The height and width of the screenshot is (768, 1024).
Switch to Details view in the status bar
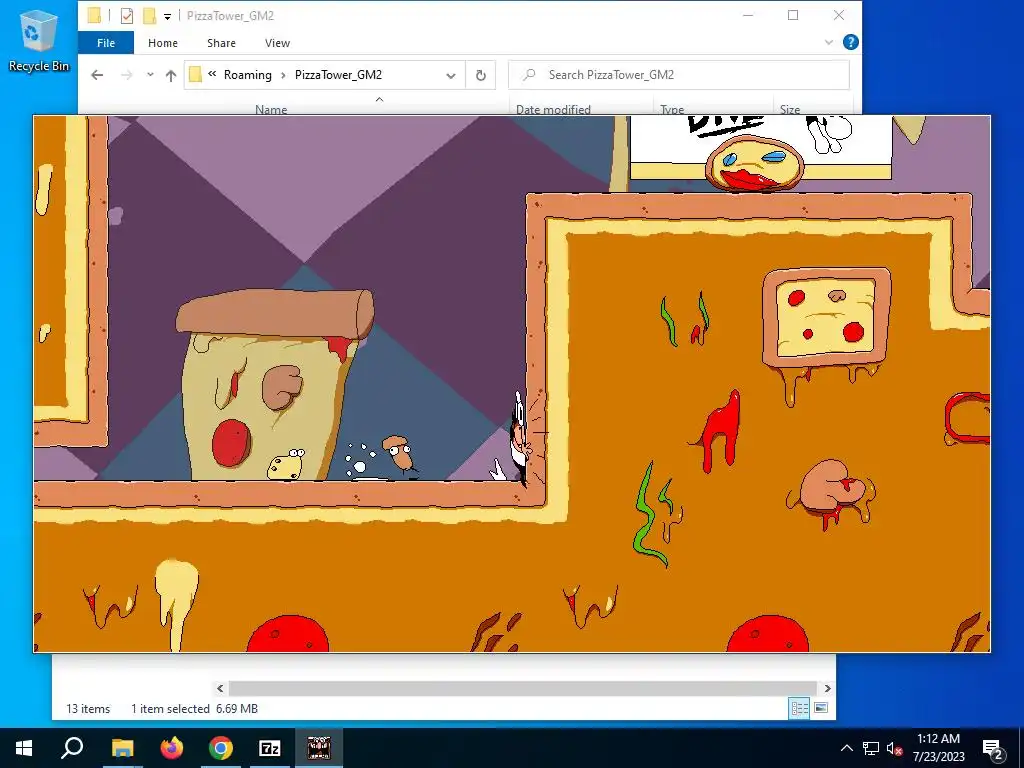pos(799,709)
